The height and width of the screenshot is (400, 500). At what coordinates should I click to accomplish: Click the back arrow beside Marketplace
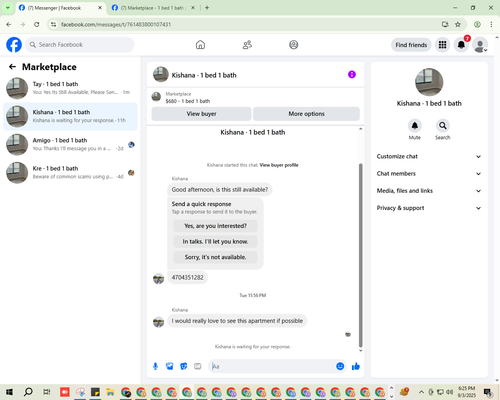coord(12,67)
